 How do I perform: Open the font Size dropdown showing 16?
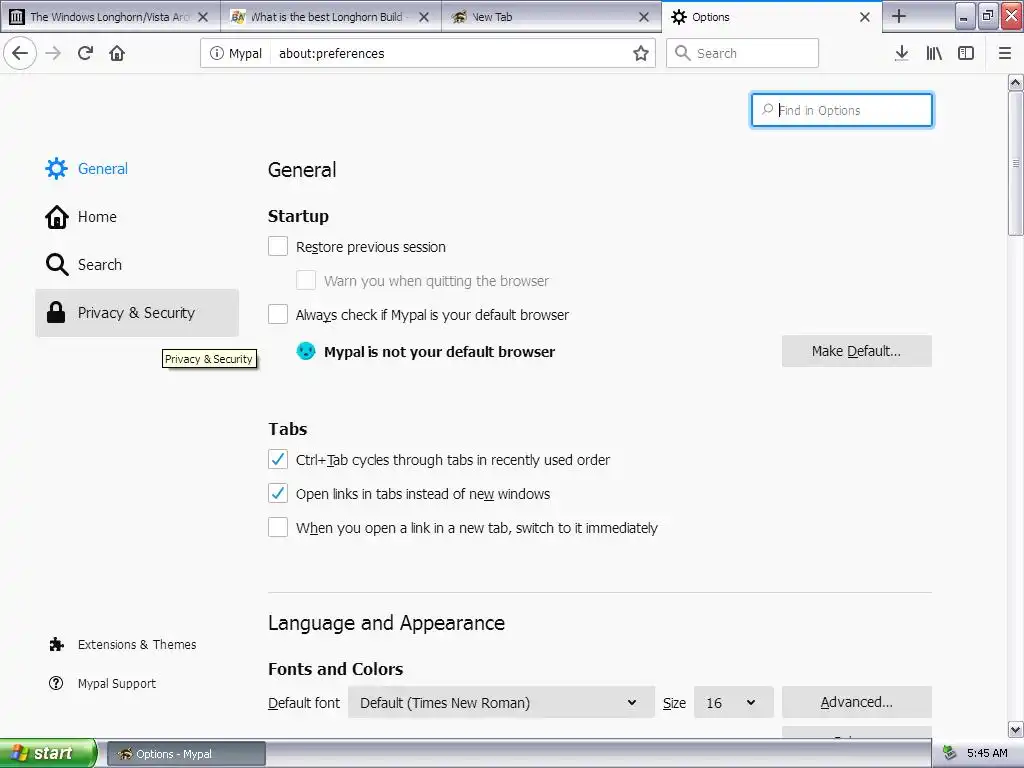733,703
